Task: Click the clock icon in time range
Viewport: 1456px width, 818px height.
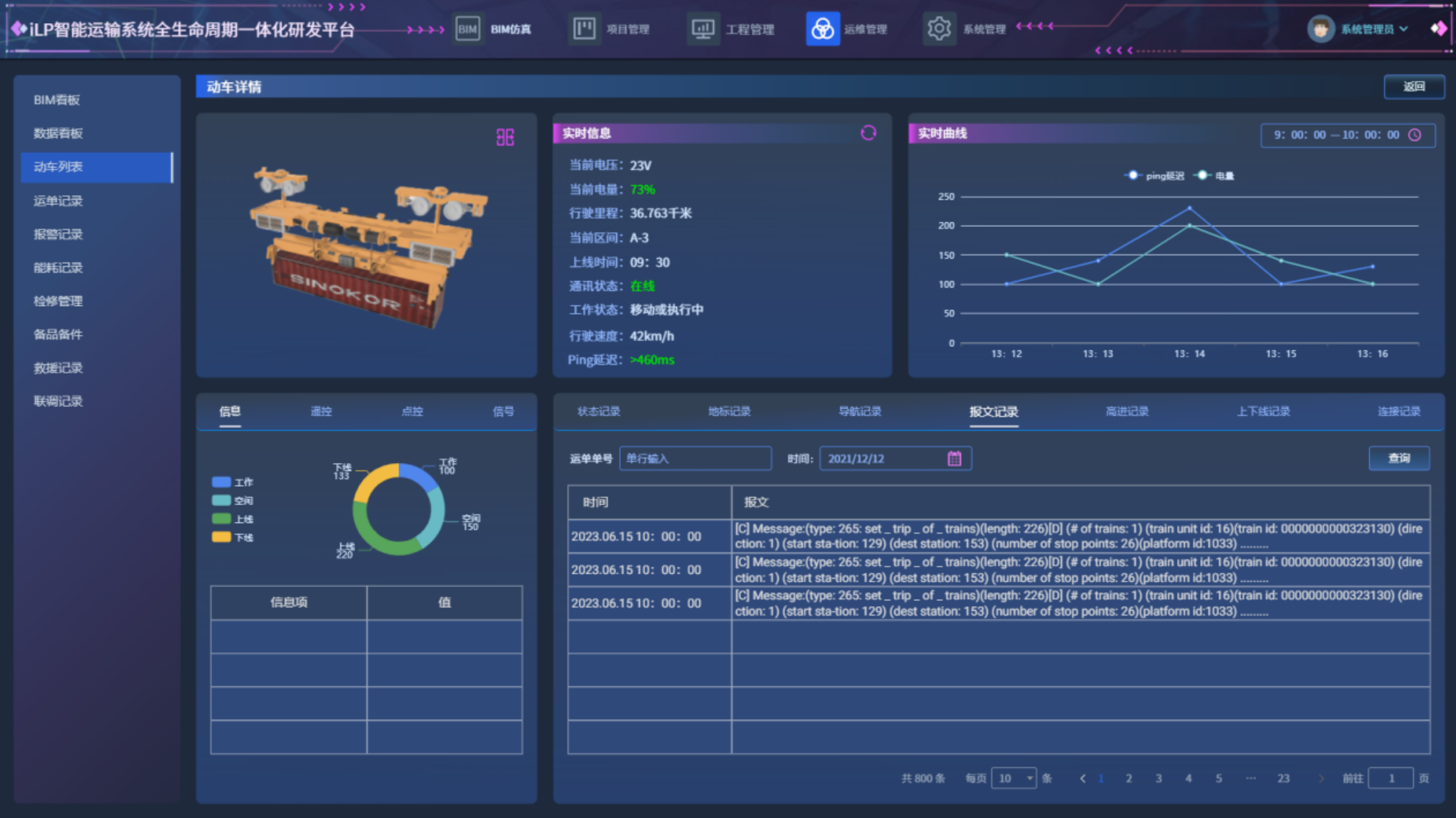Action: 1414,135
